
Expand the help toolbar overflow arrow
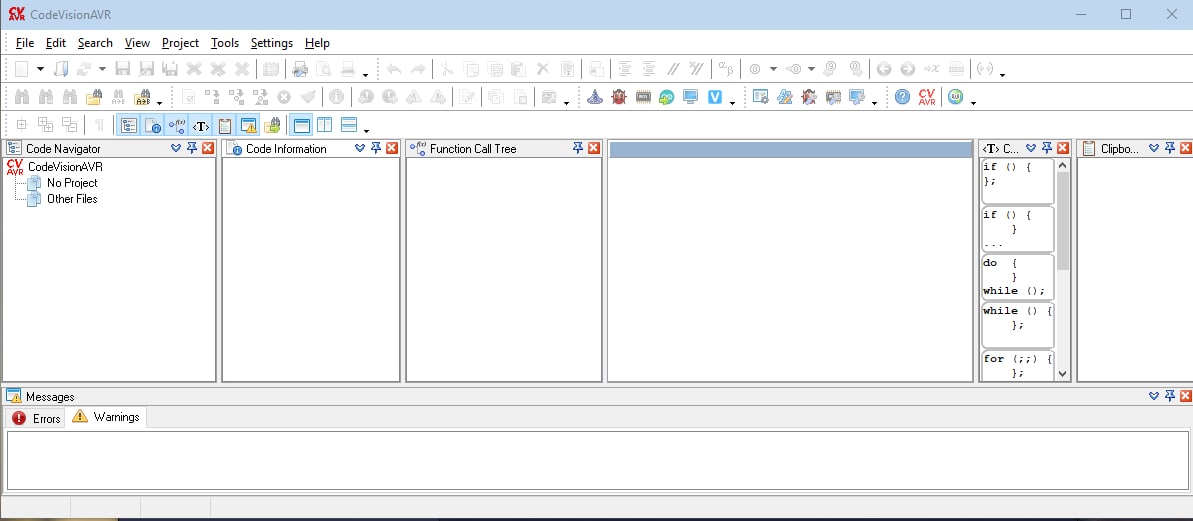973,103
